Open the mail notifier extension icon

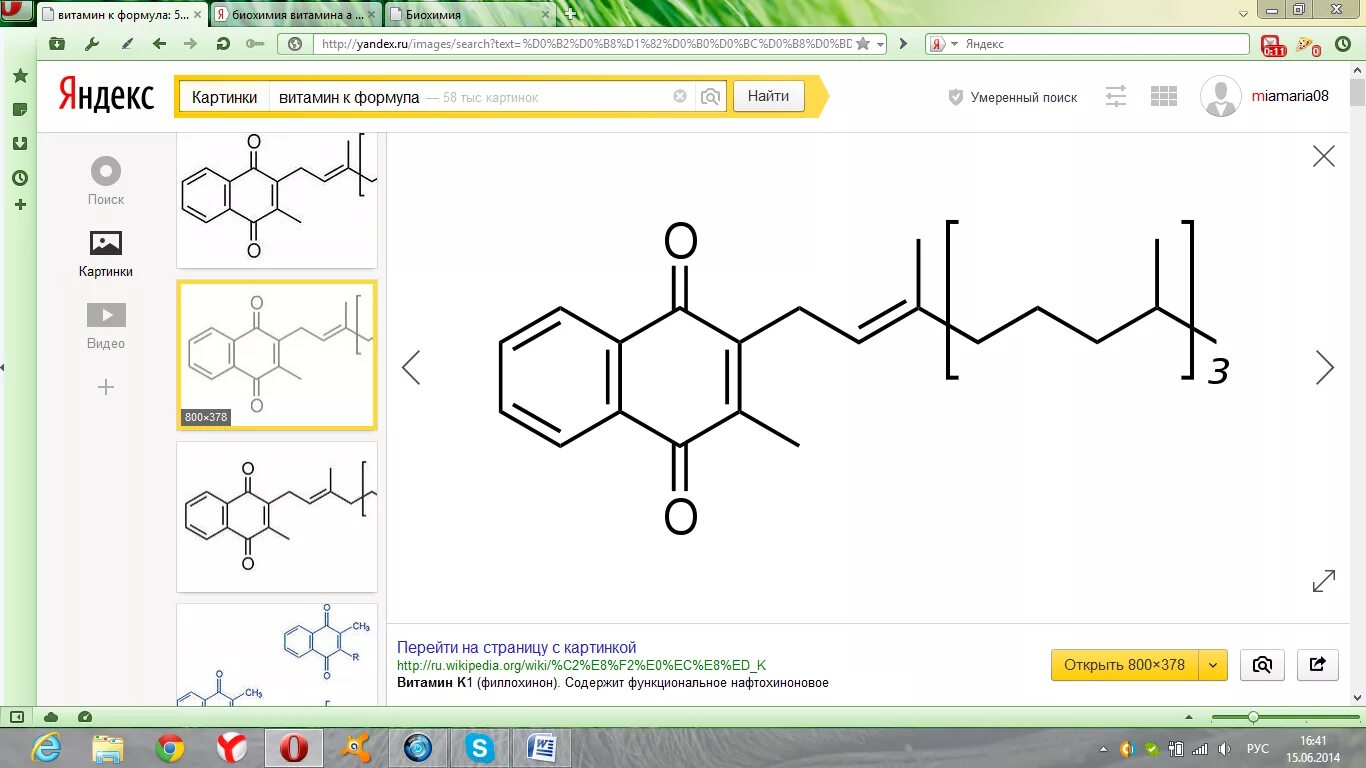click(x=1273, y=45)
